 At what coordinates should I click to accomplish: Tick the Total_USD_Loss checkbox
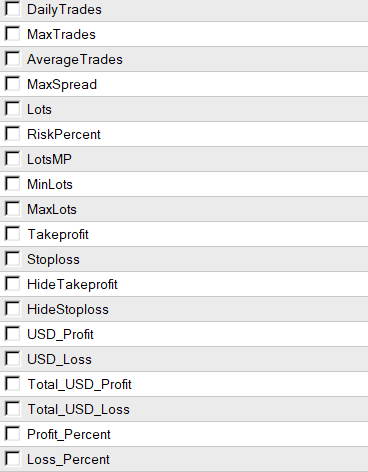(13, 409)
